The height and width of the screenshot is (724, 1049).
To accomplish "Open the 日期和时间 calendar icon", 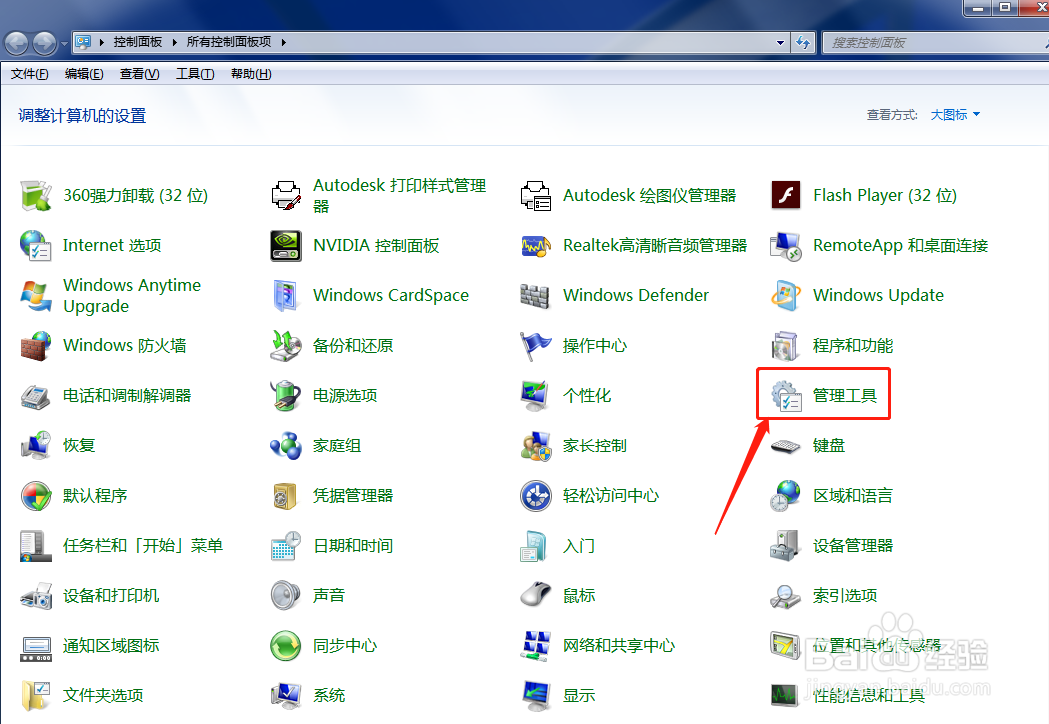I will [286, 546].
